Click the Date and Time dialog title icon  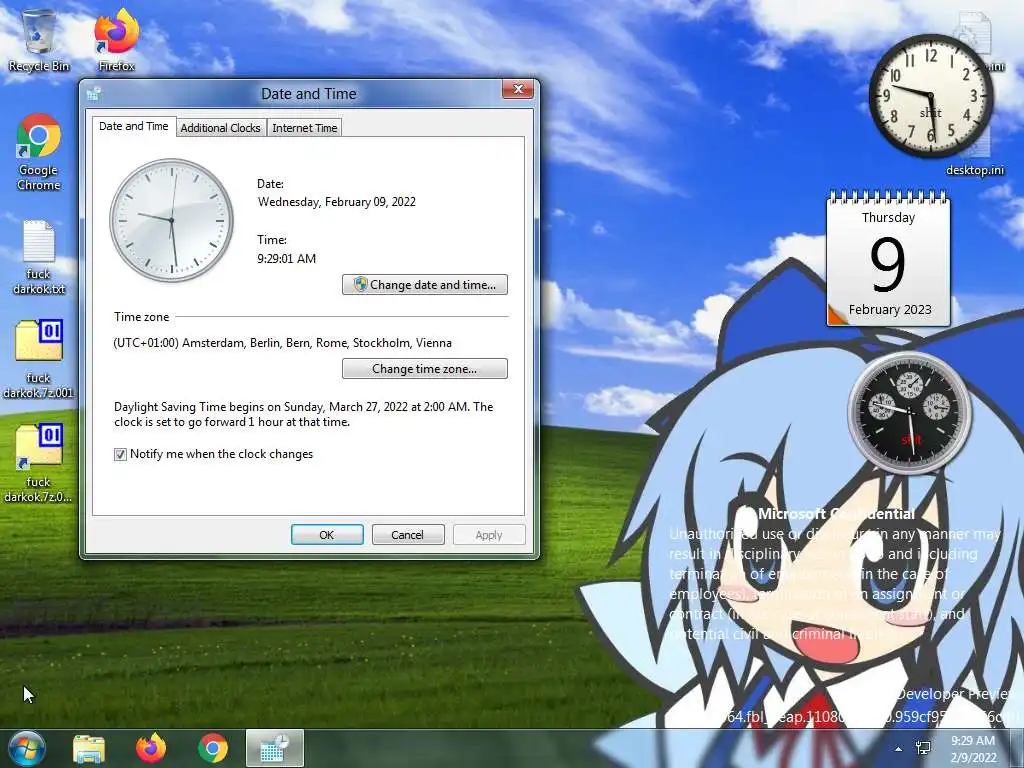(x=94, y=93)
